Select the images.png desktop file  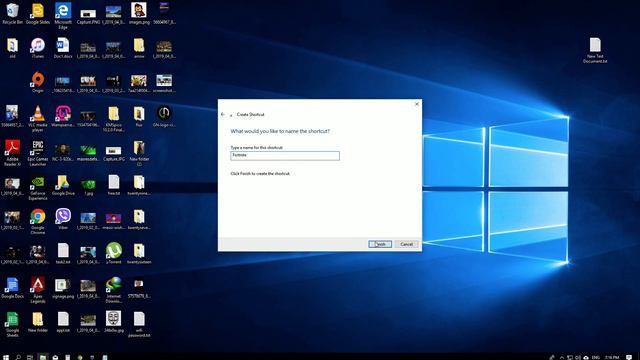139,13
